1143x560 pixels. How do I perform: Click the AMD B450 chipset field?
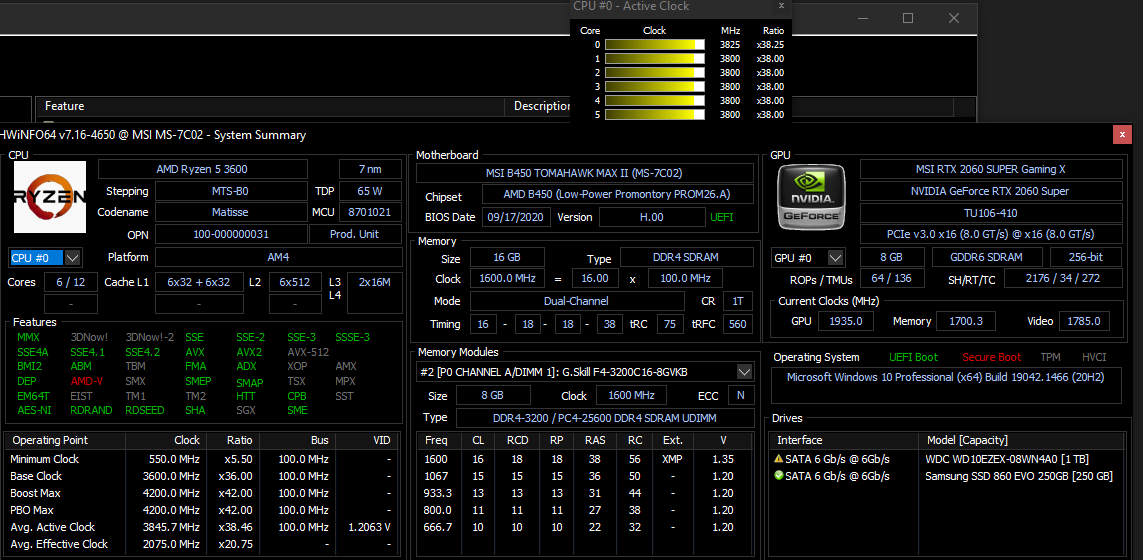[617, 195]
